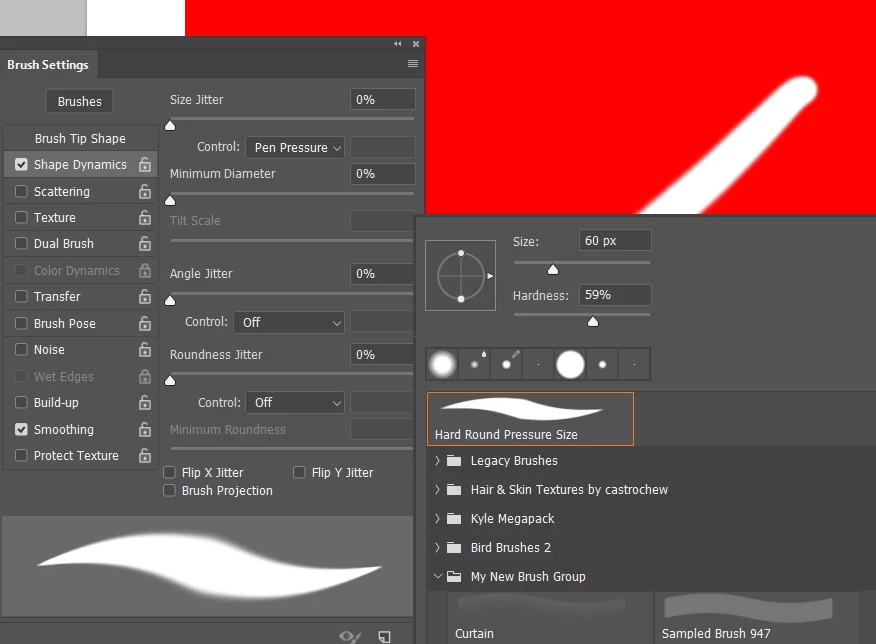Toggle the lock icon beside Protect Texture
Screen dimensions: 876x644
145,456
